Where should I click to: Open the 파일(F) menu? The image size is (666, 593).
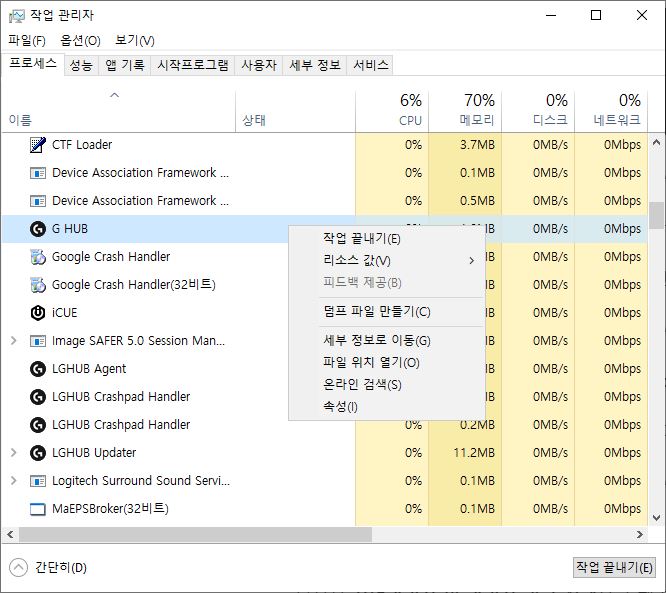coord(27,41)
